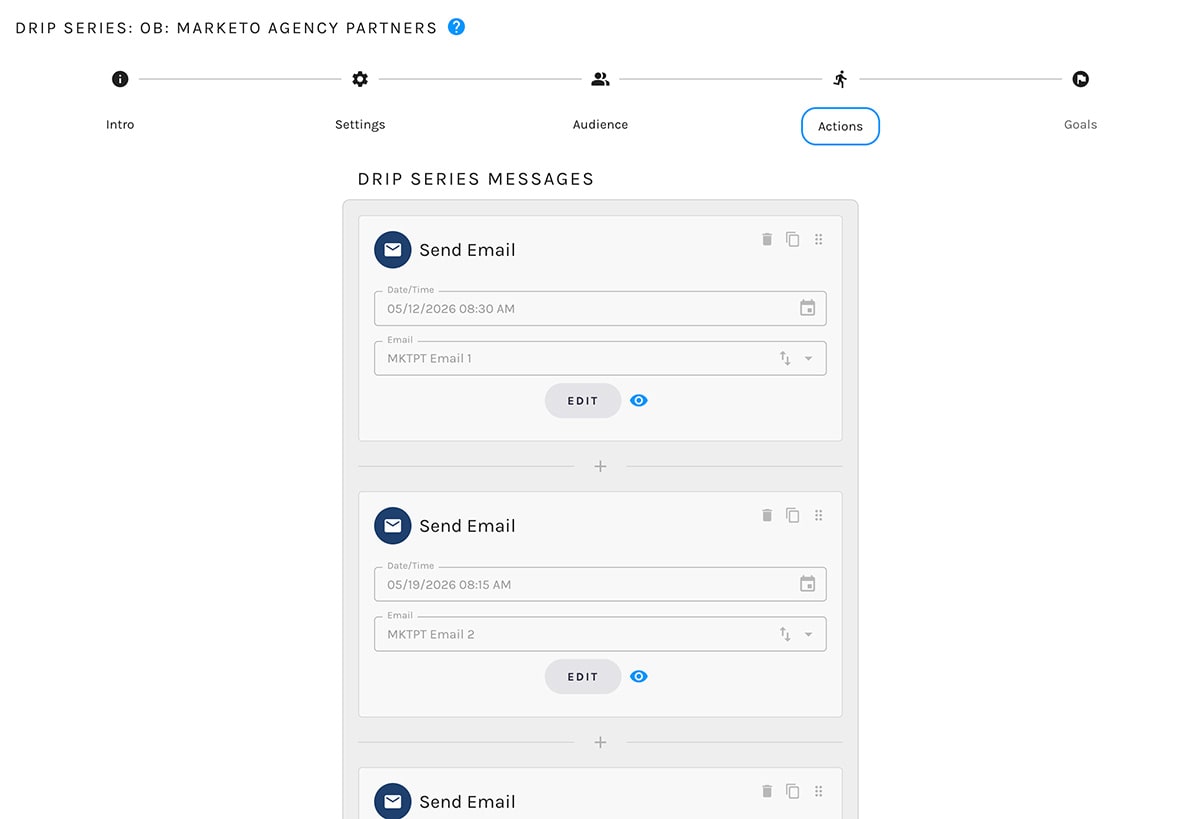Click the envelope icon of MKTPT Email 1 card
This screenshot has height=819, width=1200.
[393, 250]
